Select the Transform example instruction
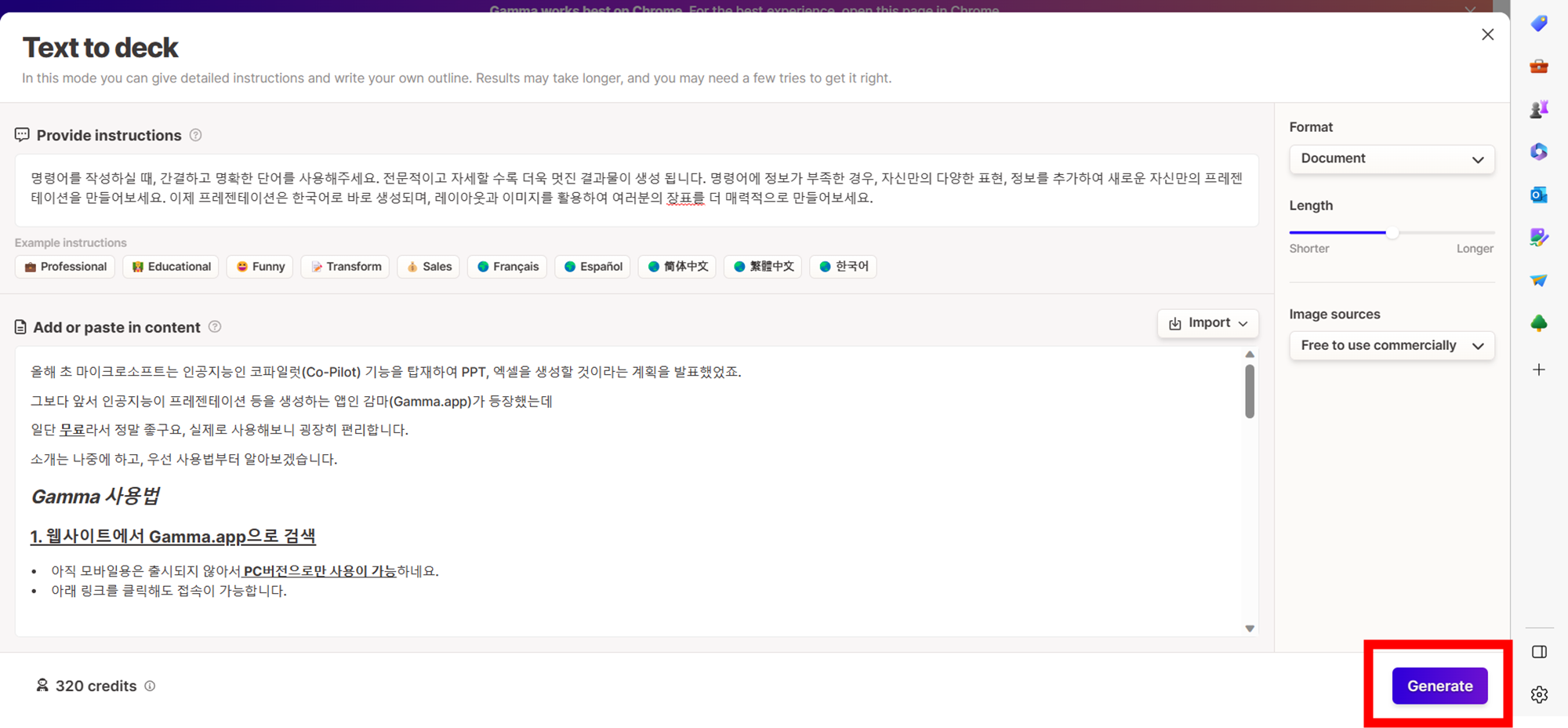1568x728 pixels. click(x=345, y=267)
